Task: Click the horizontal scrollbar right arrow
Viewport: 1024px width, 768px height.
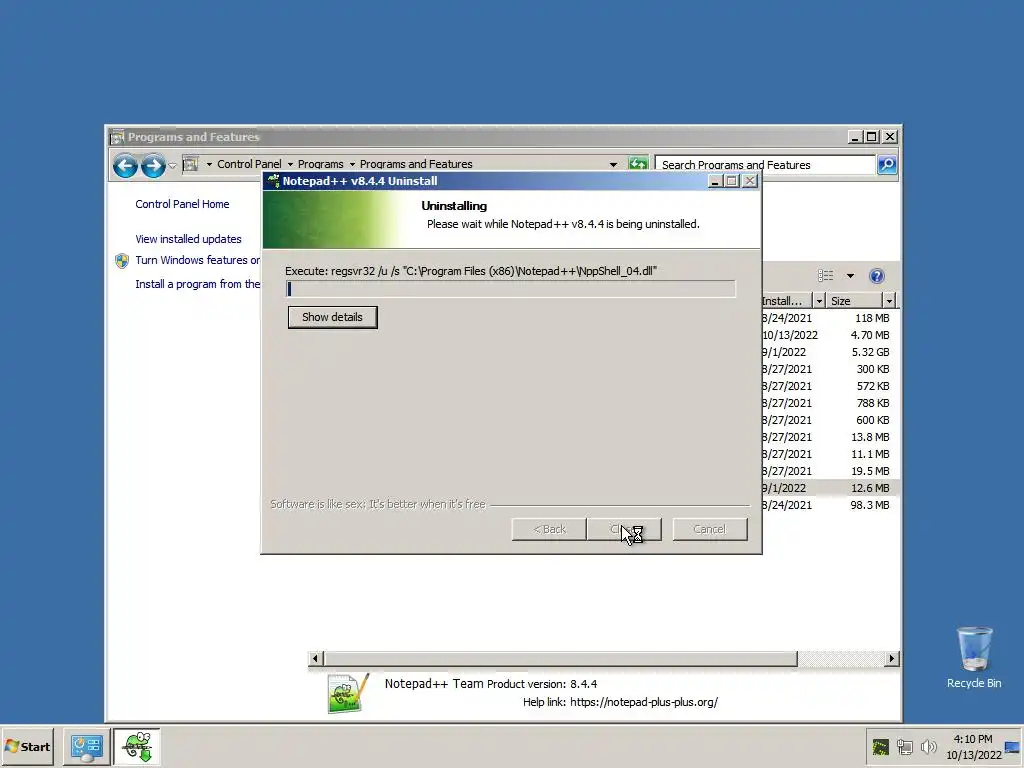Action: 891,658
